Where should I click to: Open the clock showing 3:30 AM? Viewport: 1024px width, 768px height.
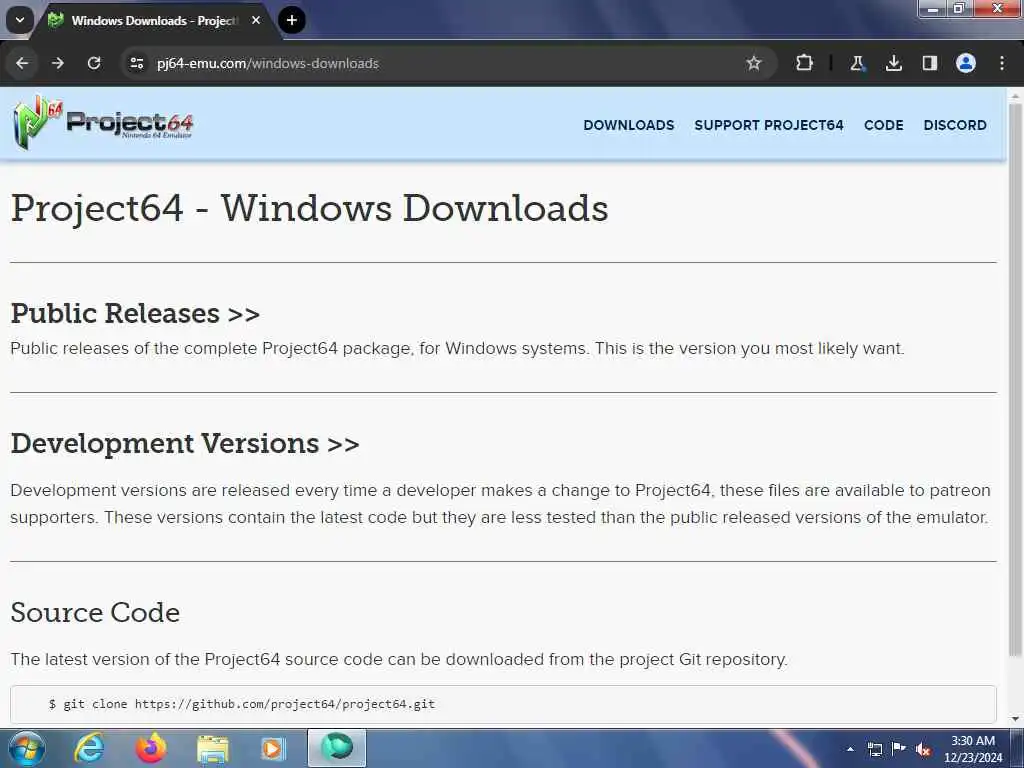[973, 749]
